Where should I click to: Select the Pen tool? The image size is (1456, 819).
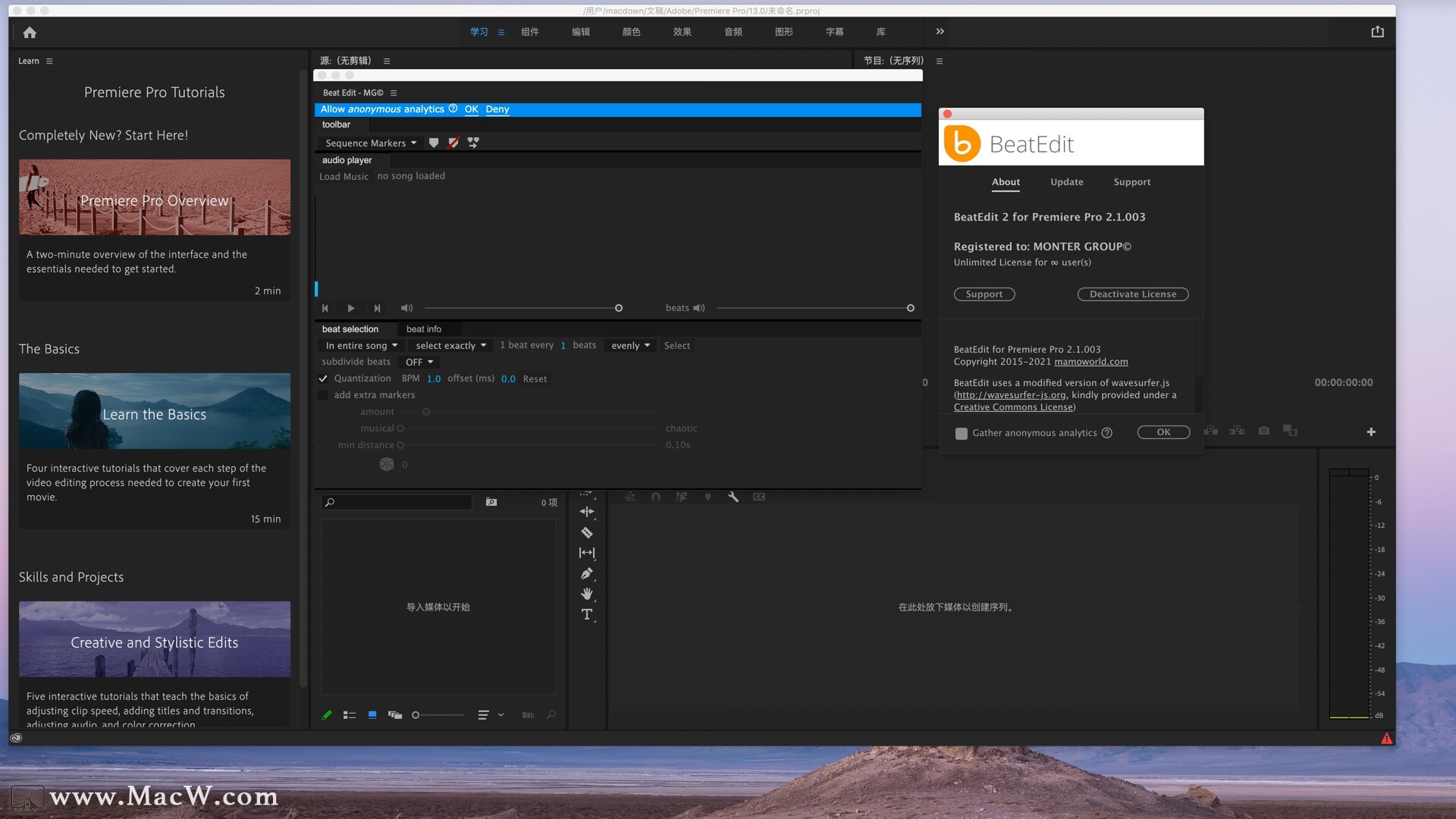point(586,573)
